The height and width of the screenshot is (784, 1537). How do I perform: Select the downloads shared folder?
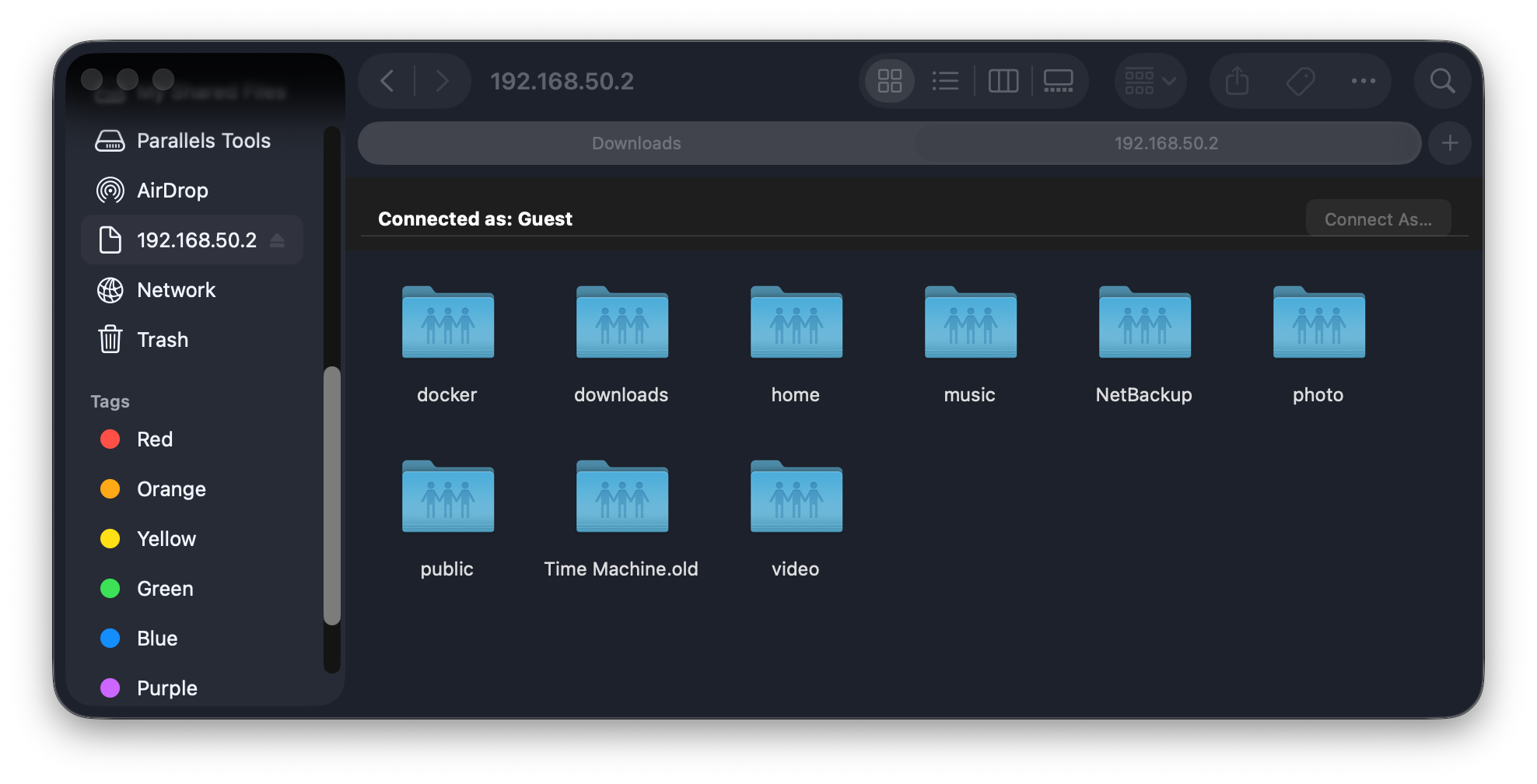(x=621, y=323)
